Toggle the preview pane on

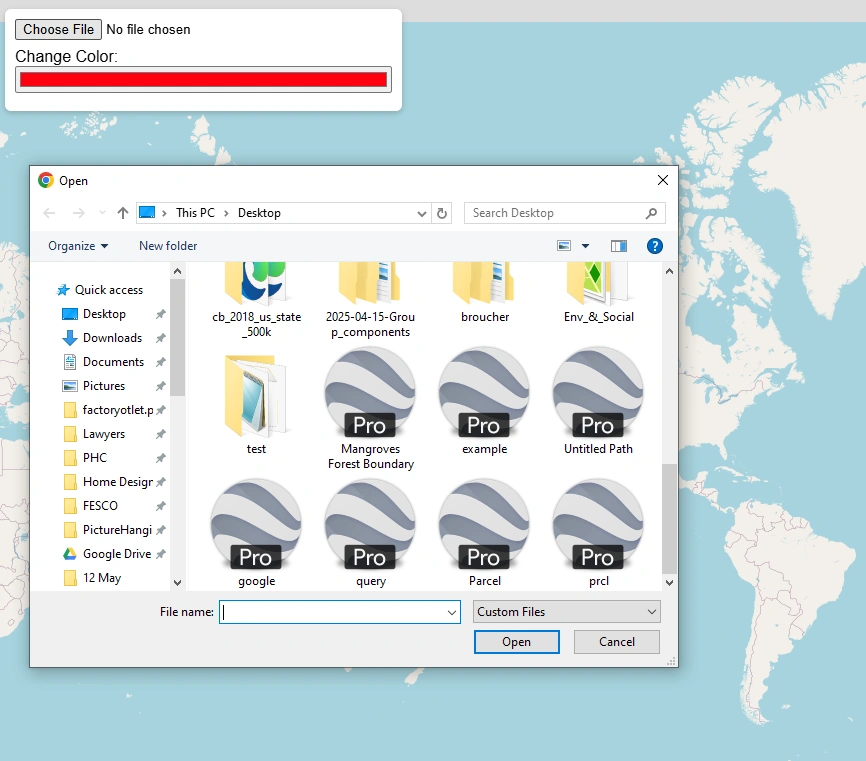pos(618,245)
